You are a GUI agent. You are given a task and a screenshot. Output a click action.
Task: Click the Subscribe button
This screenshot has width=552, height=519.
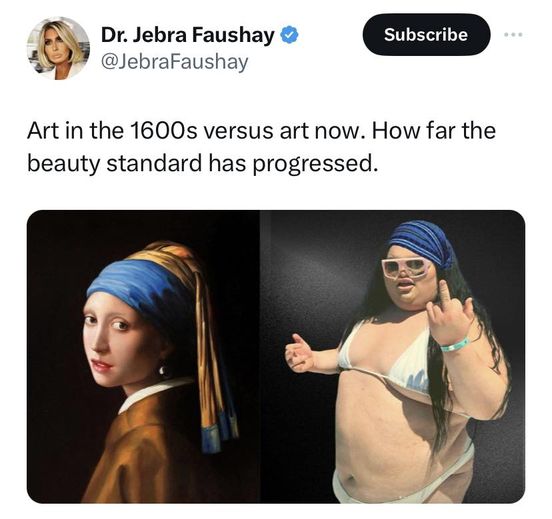pos(426,35)
